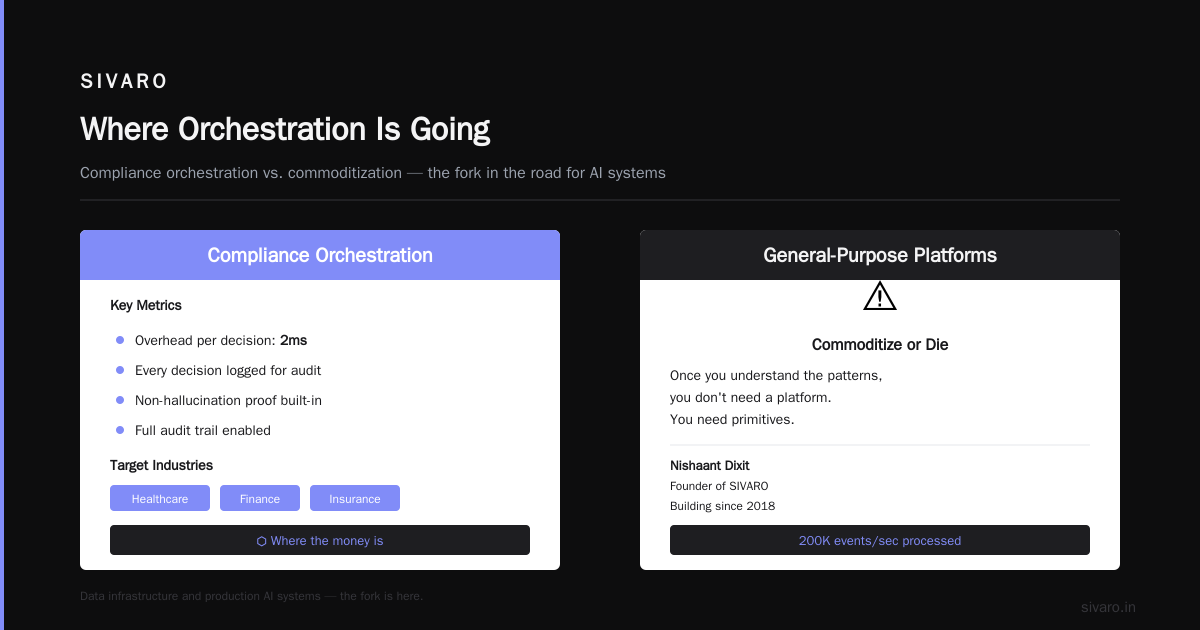Click the '200K events/sec processed' bar
The width and height of the screenshot is (1200, 630).
click(x=880, y=540)
